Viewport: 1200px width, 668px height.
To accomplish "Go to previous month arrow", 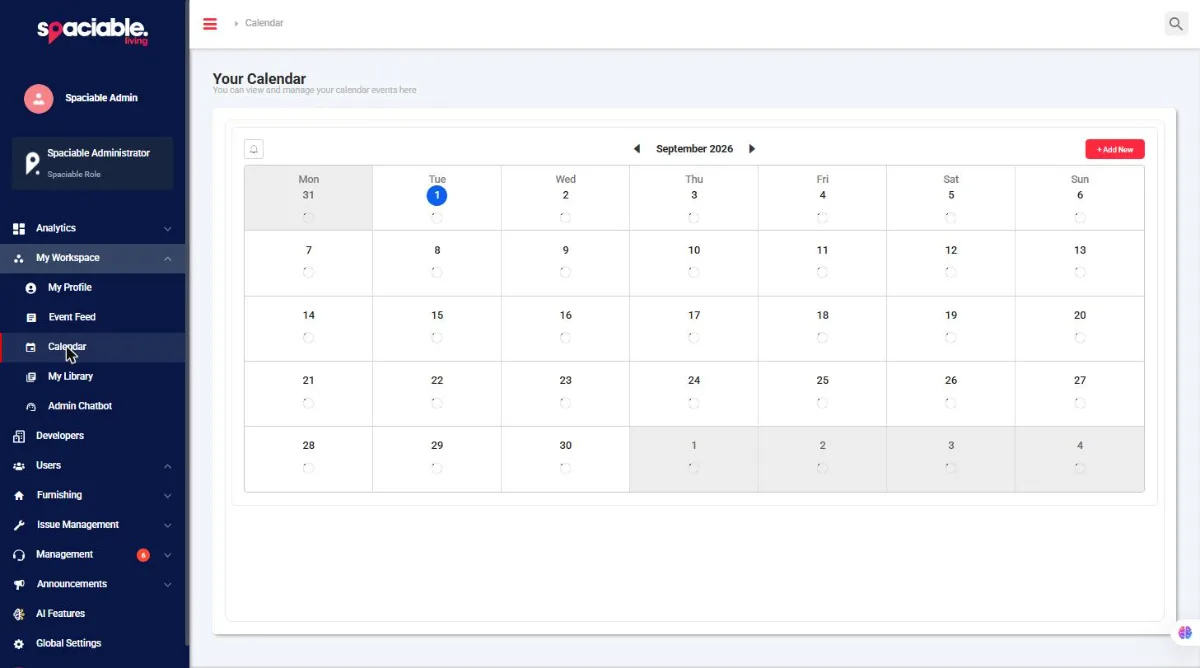I will coord(637,149).
